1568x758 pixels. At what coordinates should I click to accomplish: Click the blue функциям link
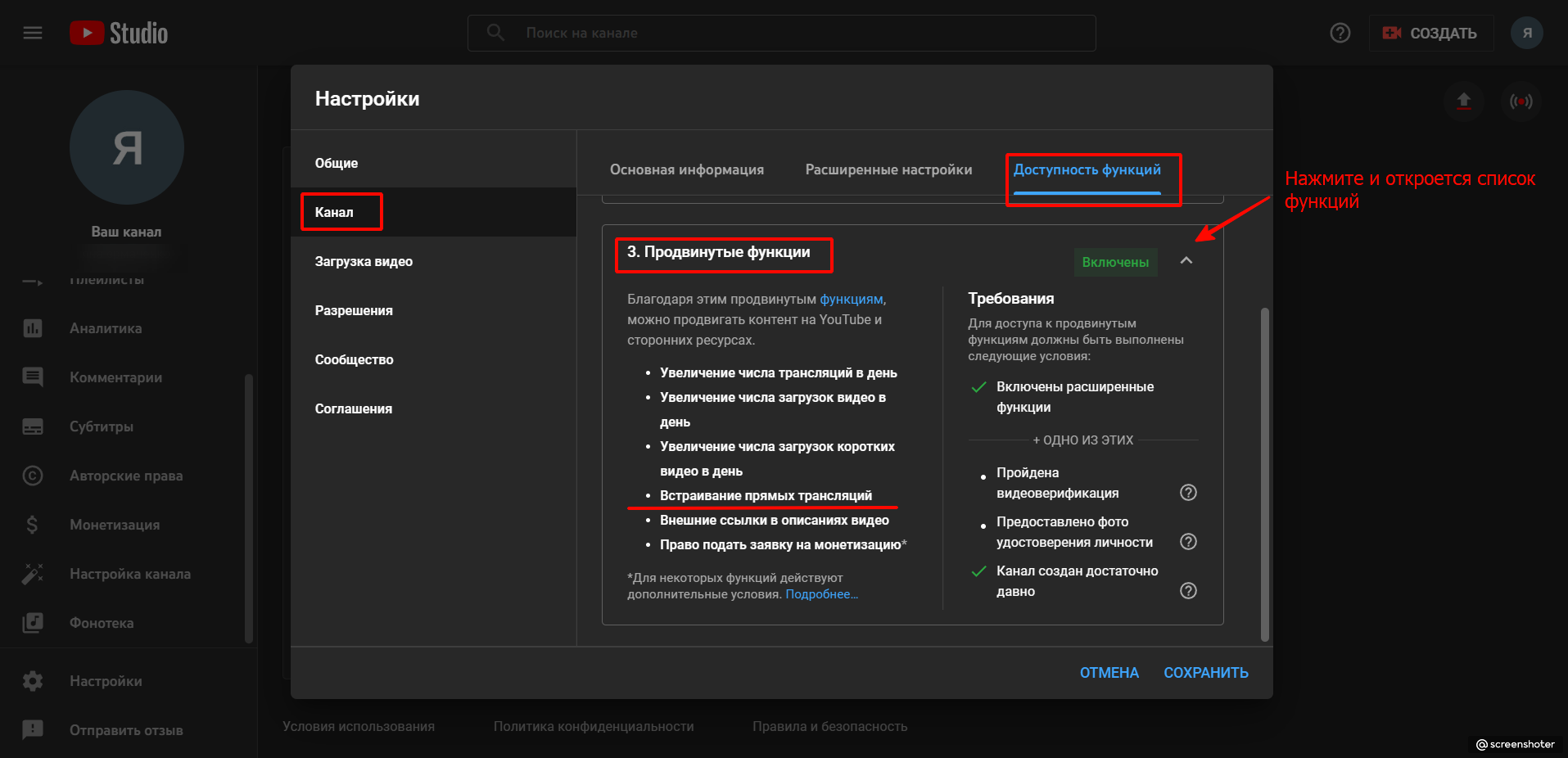[851, 300]
